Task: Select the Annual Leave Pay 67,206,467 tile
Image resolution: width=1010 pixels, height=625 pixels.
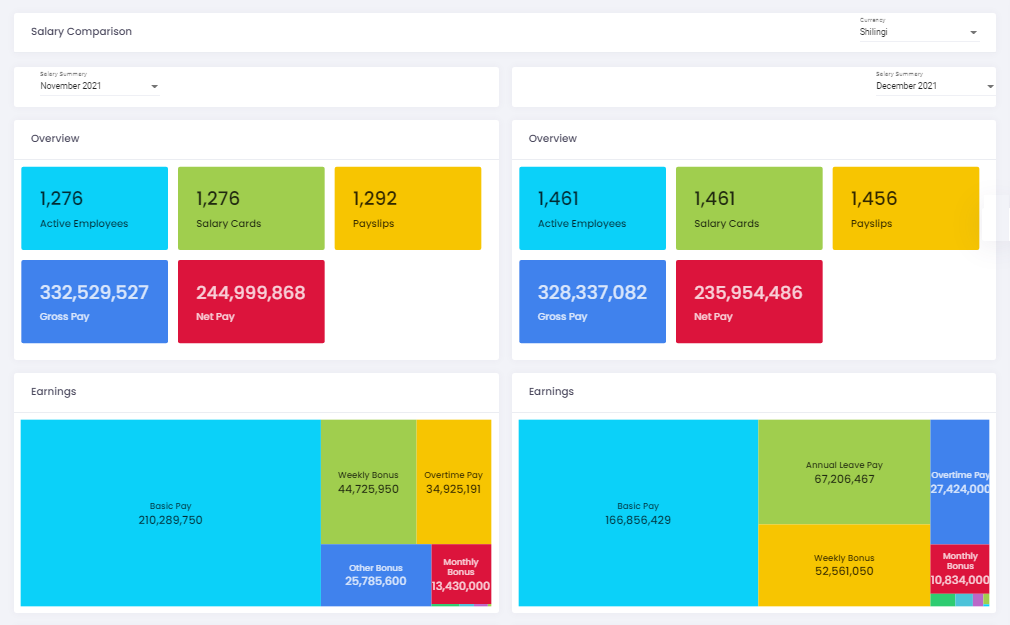Action: click(x=844, y=472)
